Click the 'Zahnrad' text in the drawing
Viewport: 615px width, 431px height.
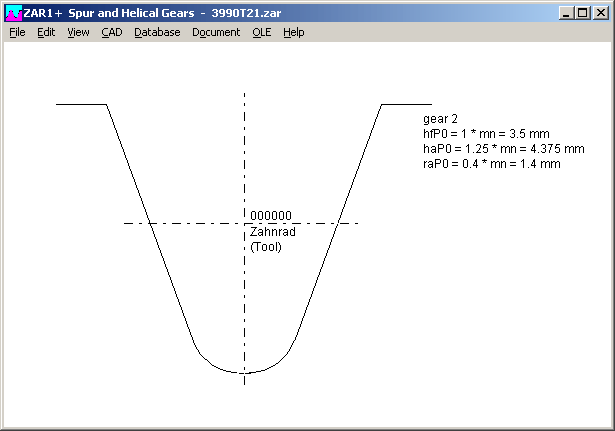tap(272, 231)
